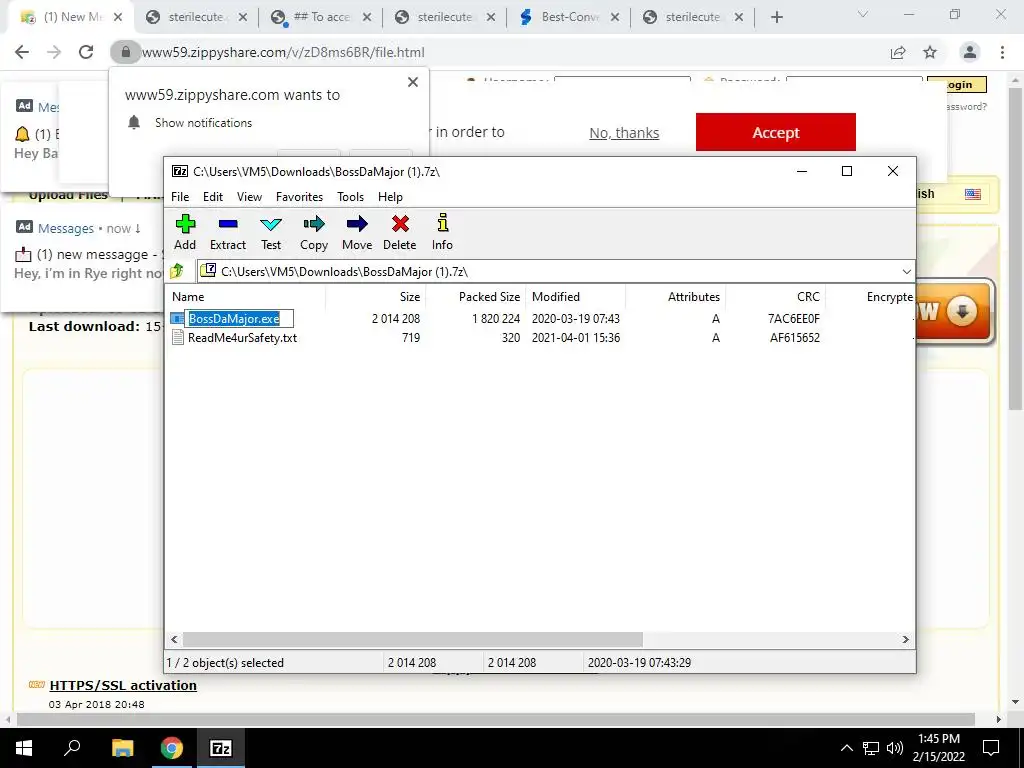Click the network tray icon
Image resolution: width=1024 pixels, height=768 pixels.
pyautogui.click(x=871, y=748)
